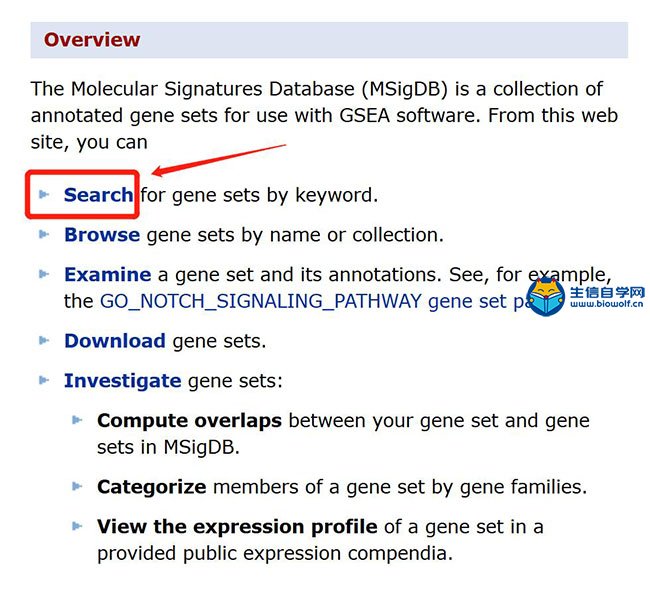Click the www.biowolf.cn watermark text
Screen dimensions: 650x593
(x=607, y=304)
